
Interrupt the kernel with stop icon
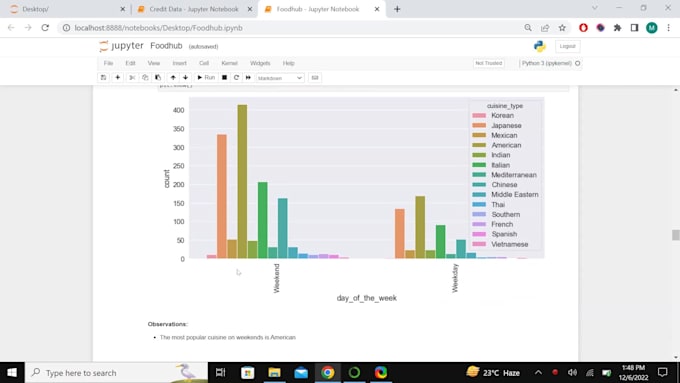tap(224, 78)
